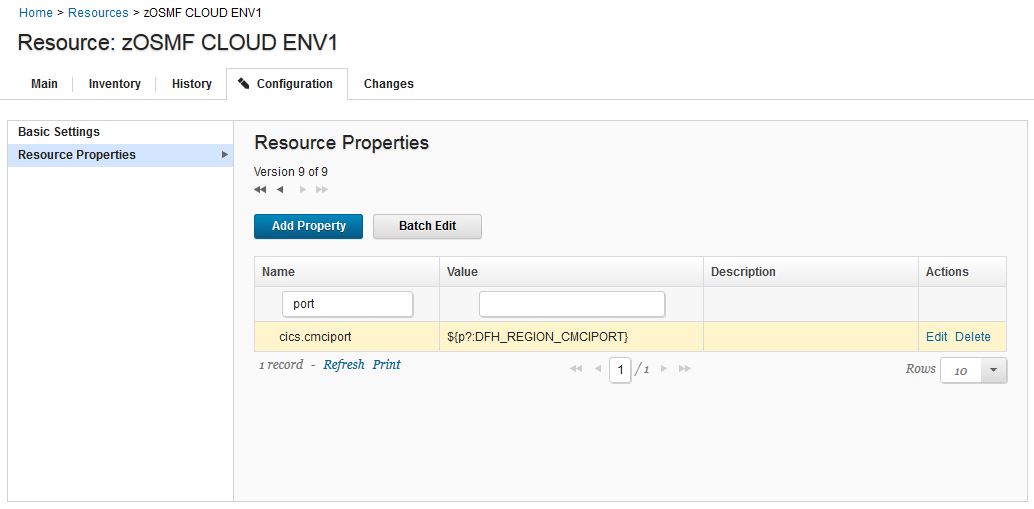The image size is (1034, 509).
Task: Switch to the Inventory tab
Action: (115, 84)
